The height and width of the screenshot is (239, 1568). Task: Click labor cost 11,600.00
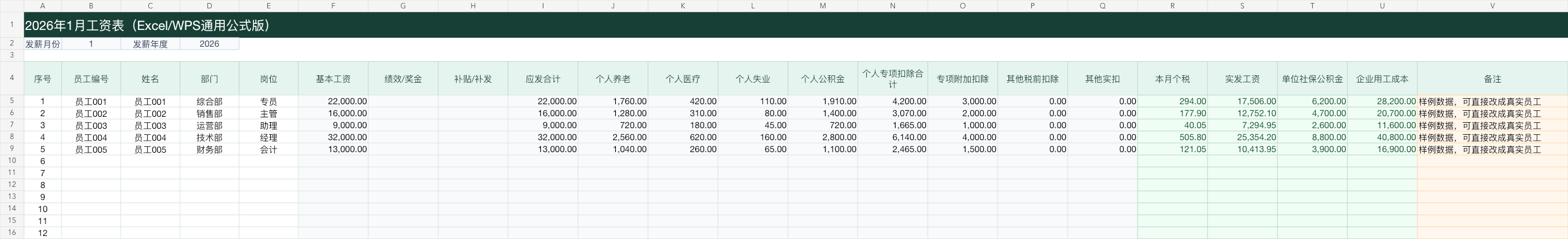tap(1382, 126)
